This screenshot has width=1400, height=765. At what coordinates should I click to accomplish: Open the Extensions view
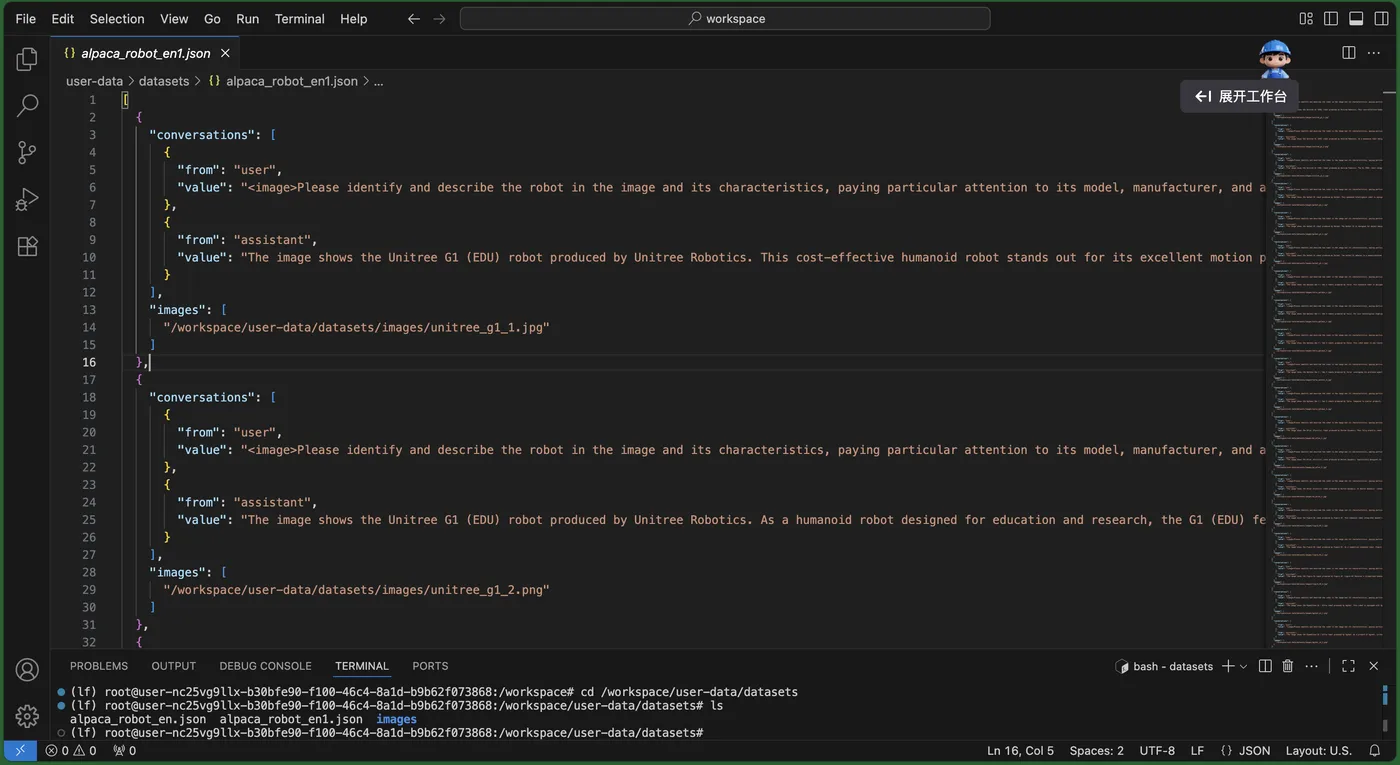click(x=27, y=246)
